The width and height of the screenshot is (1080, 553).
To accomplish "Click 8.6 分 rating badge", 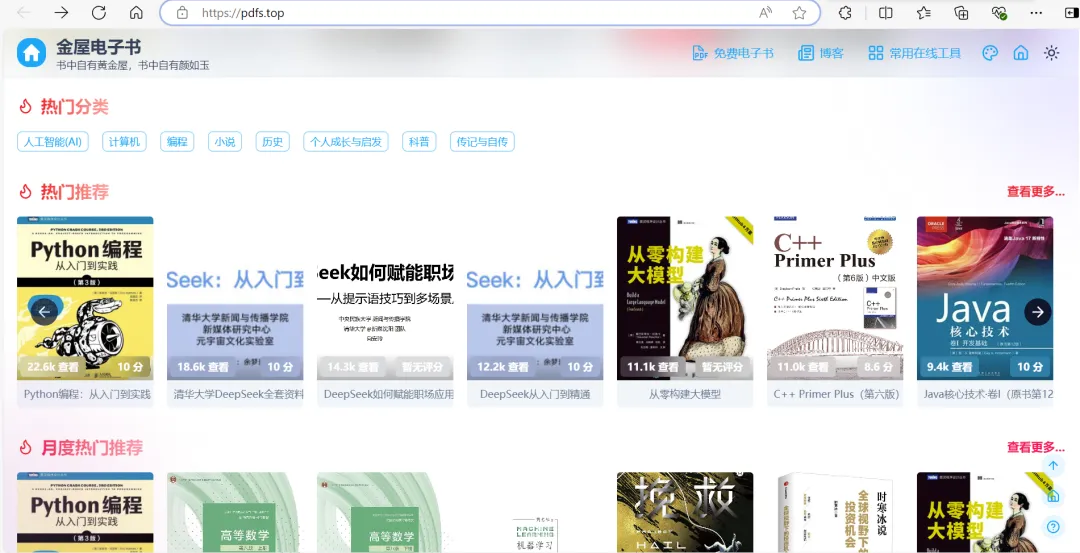I will point(878,367).
